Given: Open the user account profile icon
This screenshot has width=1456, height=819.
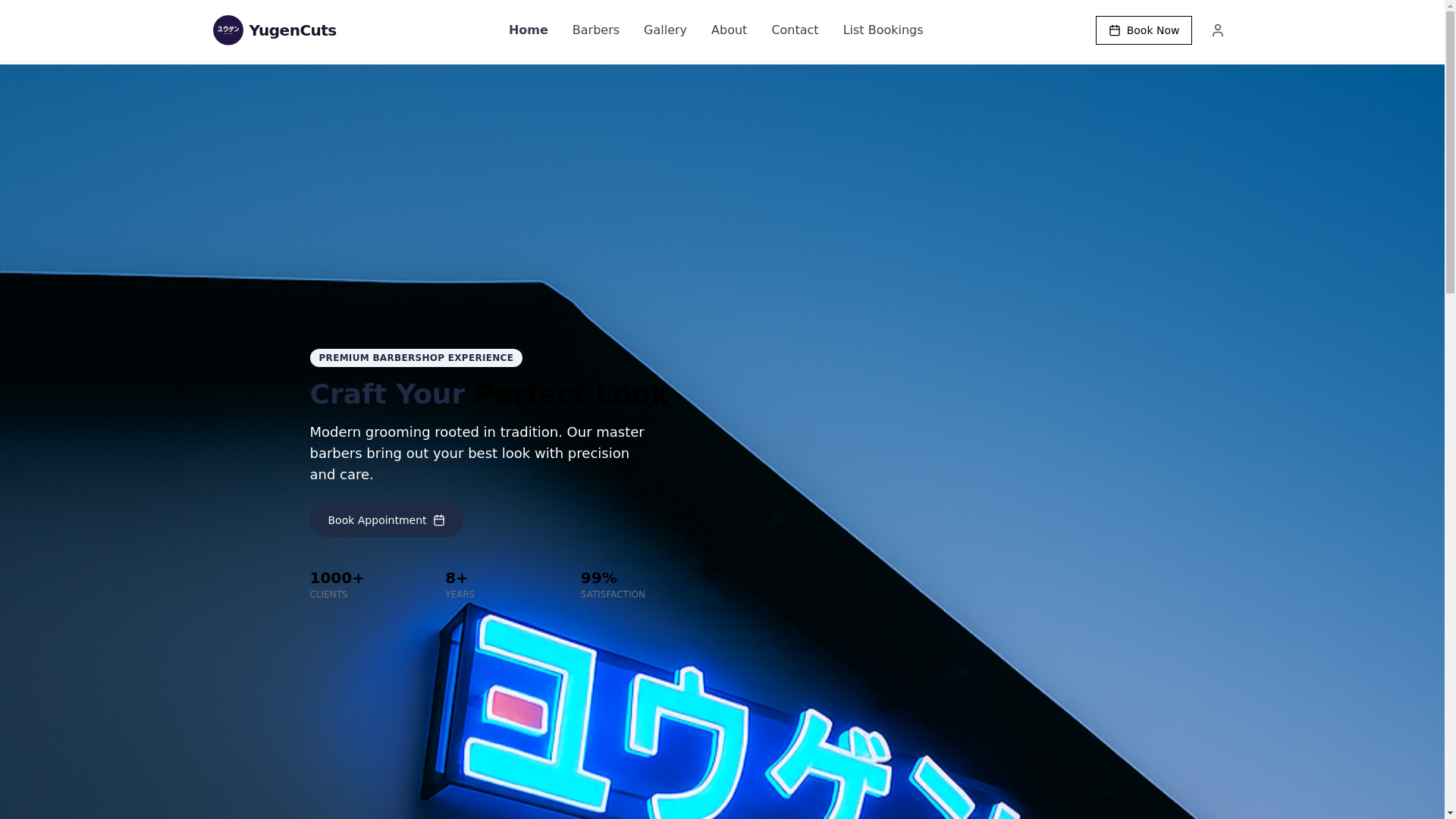Looking at the screenshot, I should pyautogui.click(x=1217, y=30).
